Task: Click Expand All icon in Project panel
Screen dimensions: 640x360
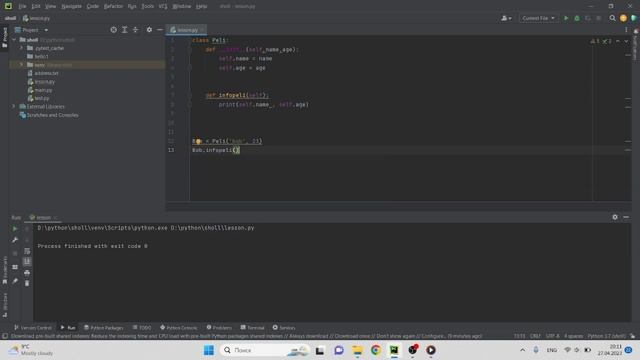Action: pyautogui.click(x=124, y=30)
